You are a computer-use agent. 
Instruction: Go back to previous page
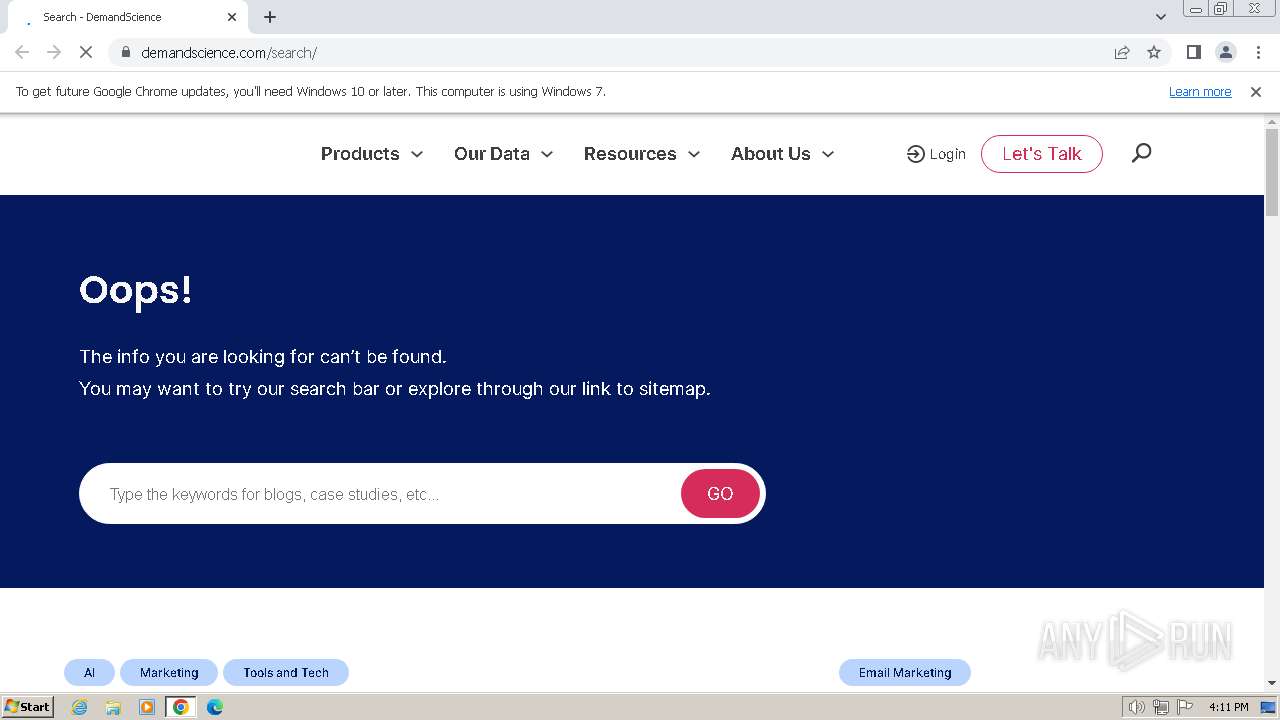[22, 52]
